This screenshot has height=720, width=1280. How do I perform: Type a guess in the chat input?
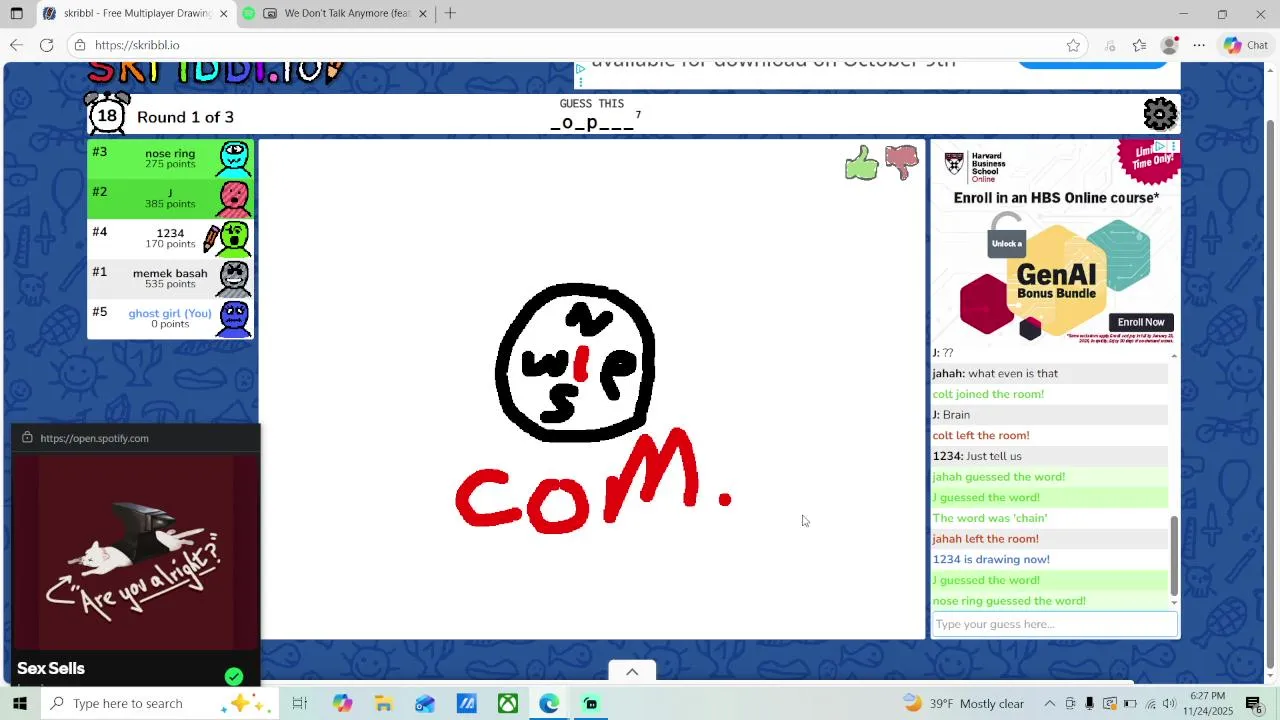point(1054,624)
